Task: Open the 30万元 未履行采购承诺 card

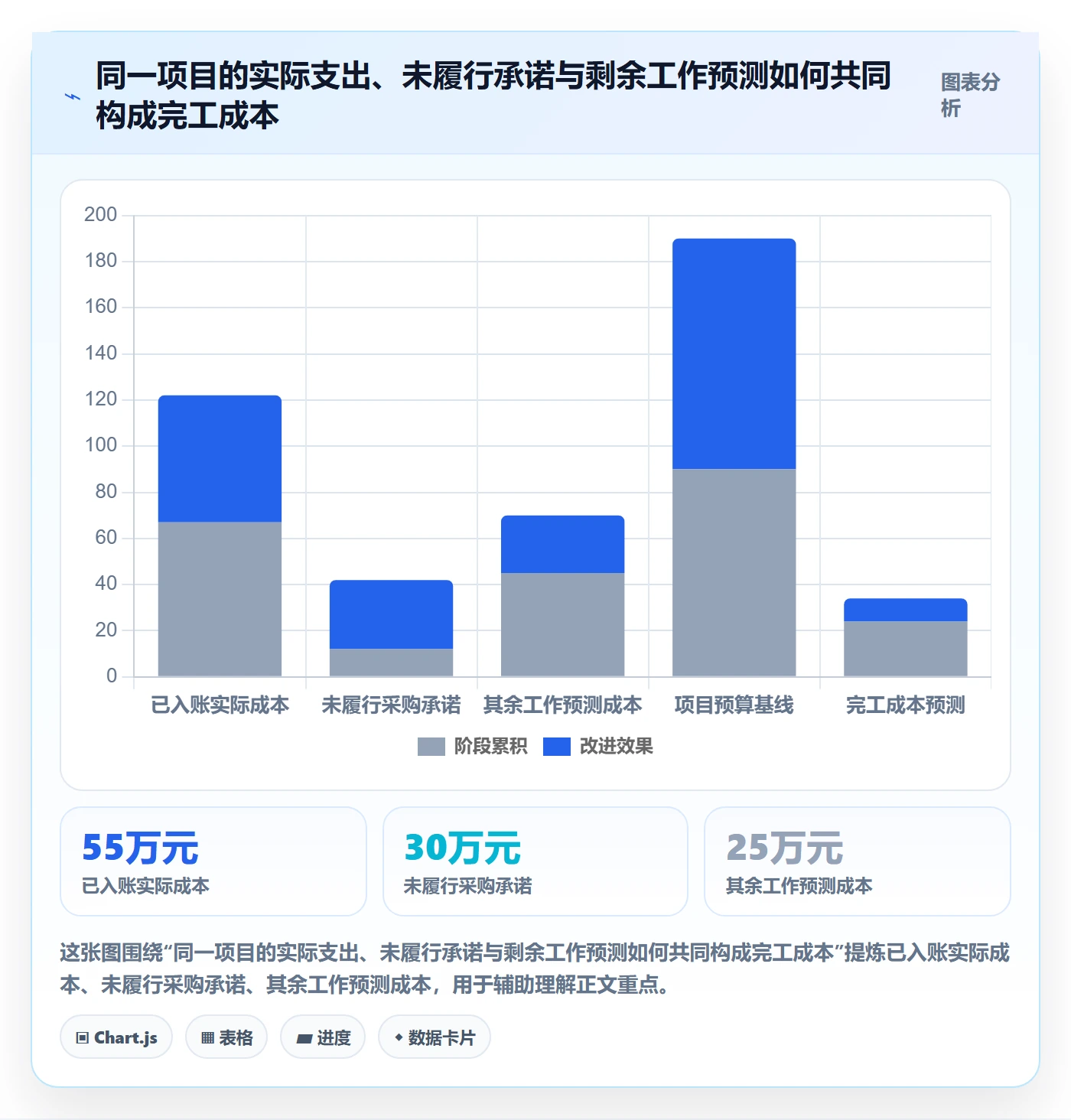Action: (535, 861)
